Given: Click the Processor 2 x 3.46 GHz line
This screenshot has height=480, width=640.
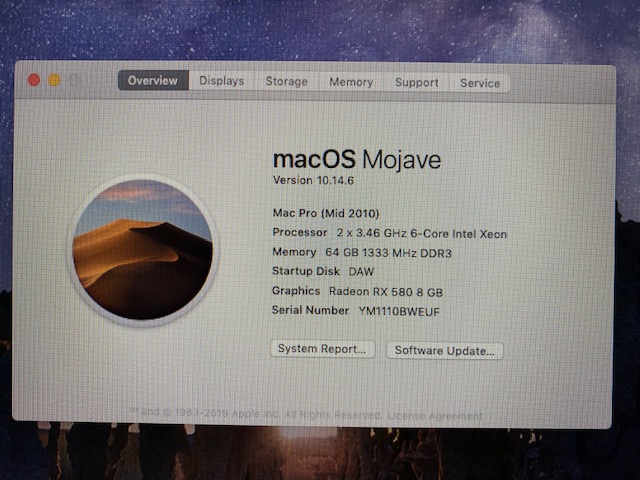Looking at the screenshot, I should coord(390,233).
